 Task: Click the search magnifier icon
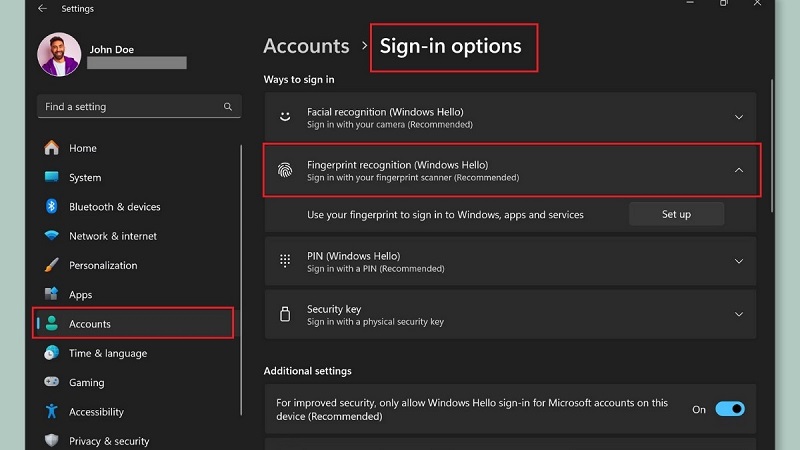[228, 107]
